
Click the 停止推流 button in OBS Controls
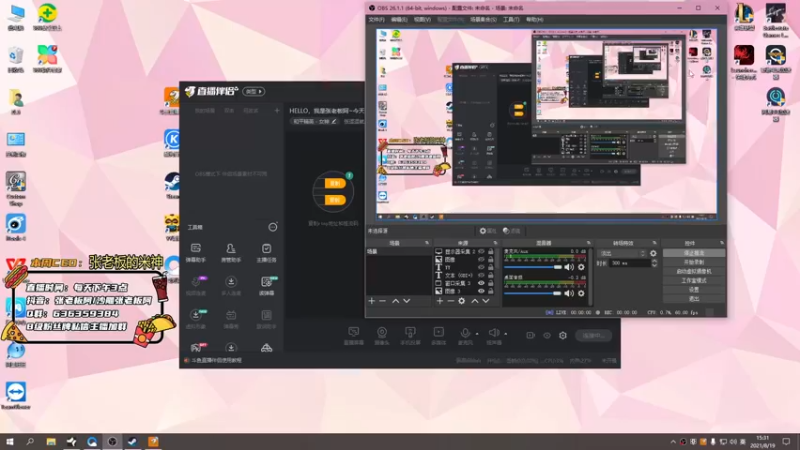pyautogui.click(x=694, y=253)
